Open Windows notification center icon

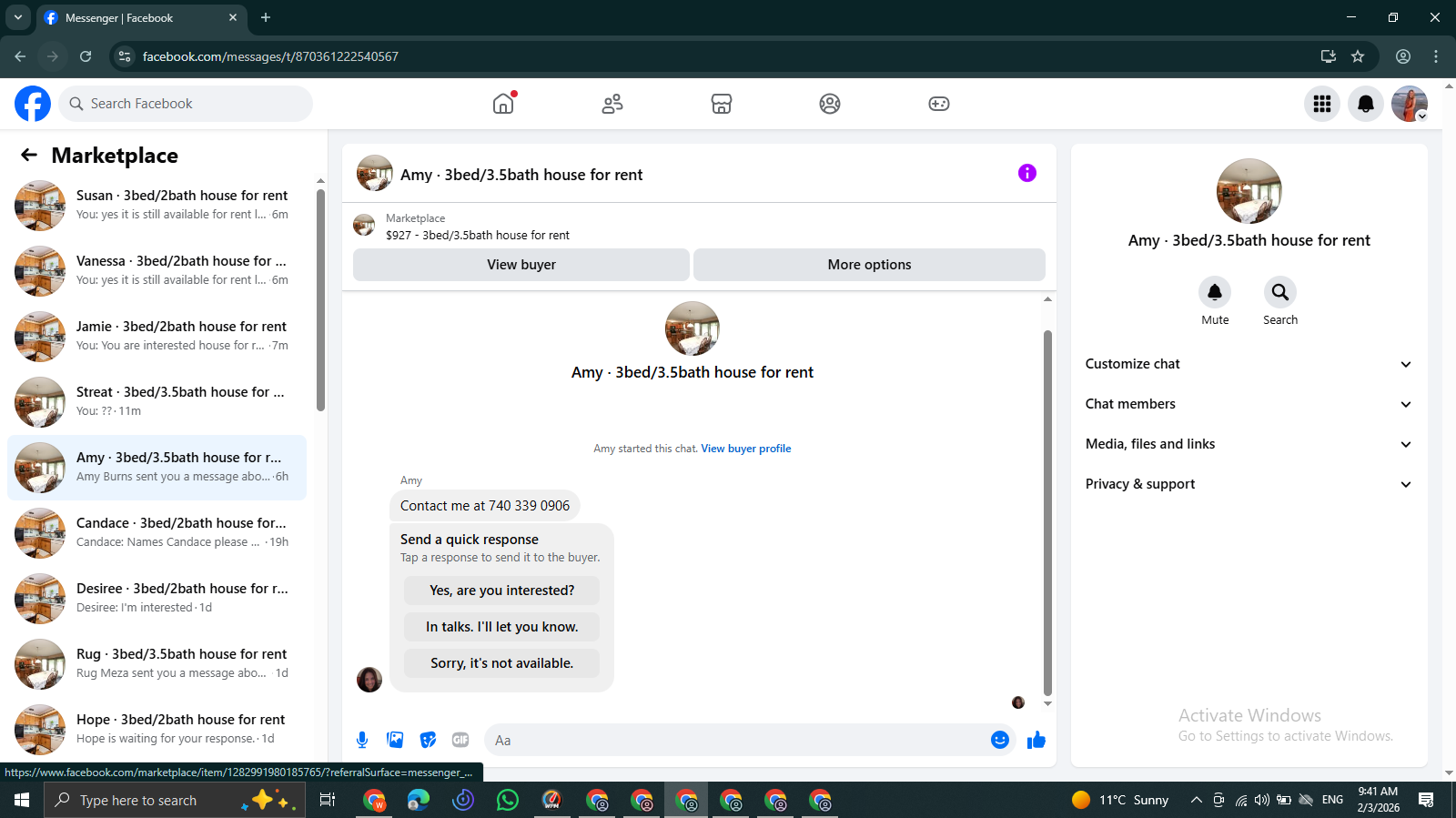[x=1426, y=800]
